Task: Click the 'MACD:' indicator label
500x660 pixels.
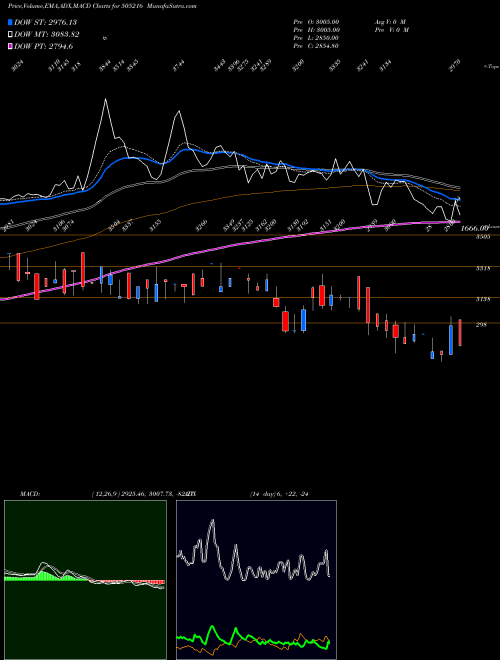Action: tap(30, 494)
